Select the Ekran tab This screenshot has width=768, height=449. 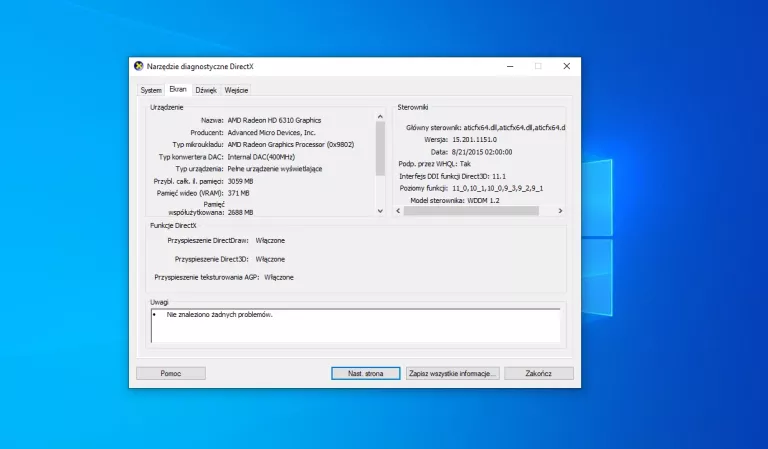[x=178, y=90]
